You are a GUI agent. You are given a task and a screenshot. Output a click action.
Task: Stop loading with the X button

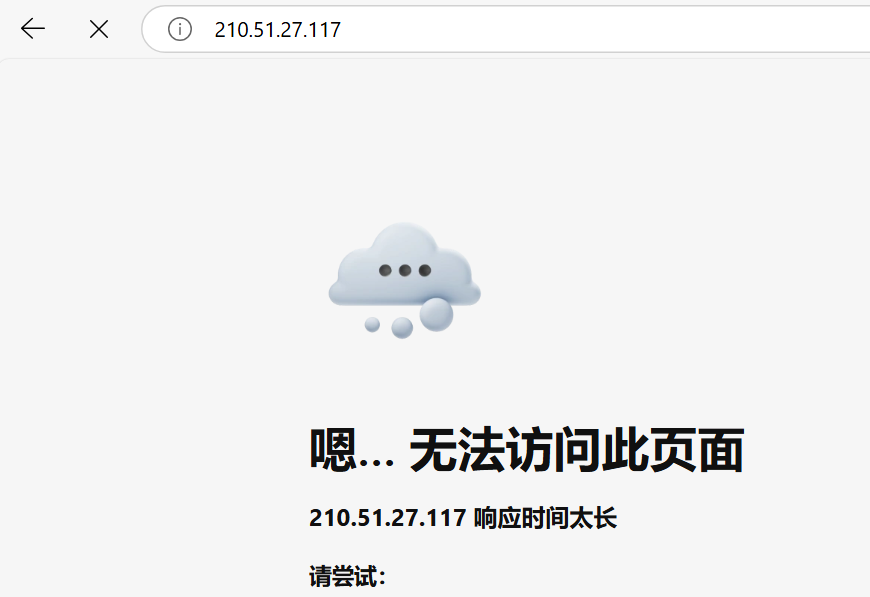[99, 29]
